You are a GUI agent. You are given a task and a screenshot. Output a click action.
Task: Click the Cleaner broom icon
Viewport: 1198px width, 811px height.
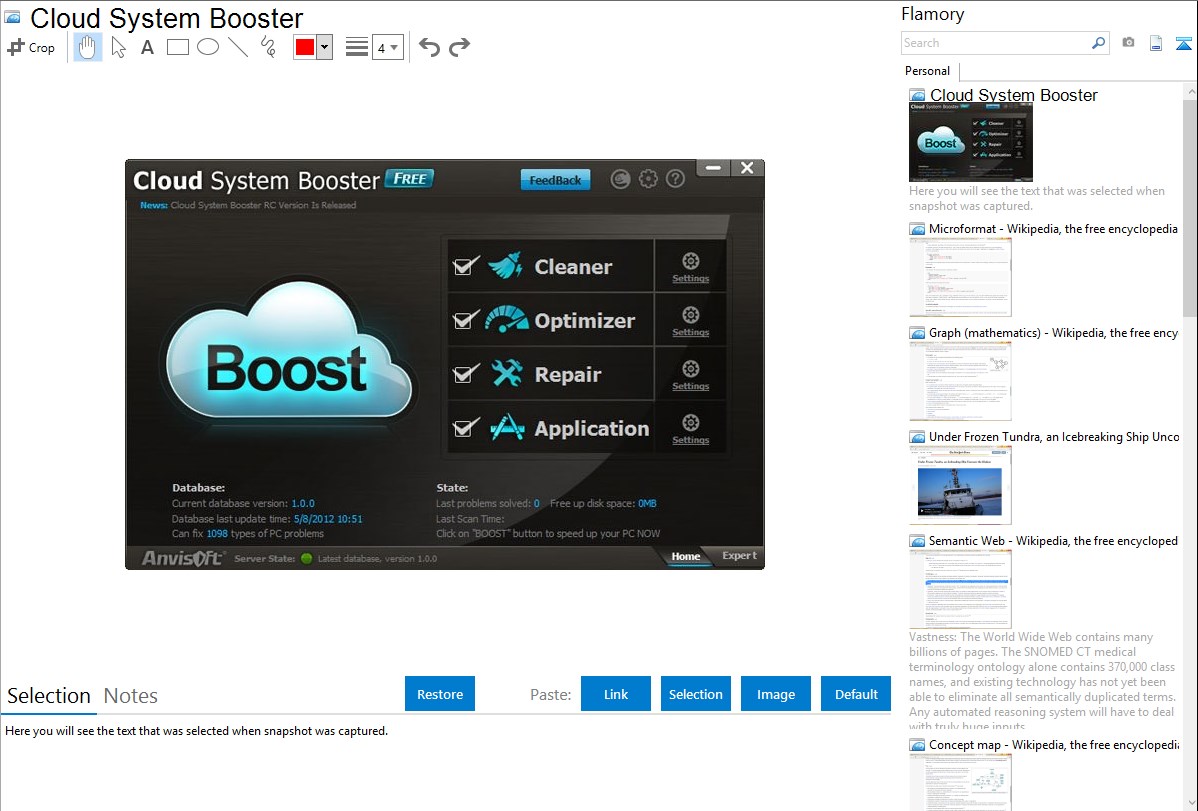tap(505, 266)
